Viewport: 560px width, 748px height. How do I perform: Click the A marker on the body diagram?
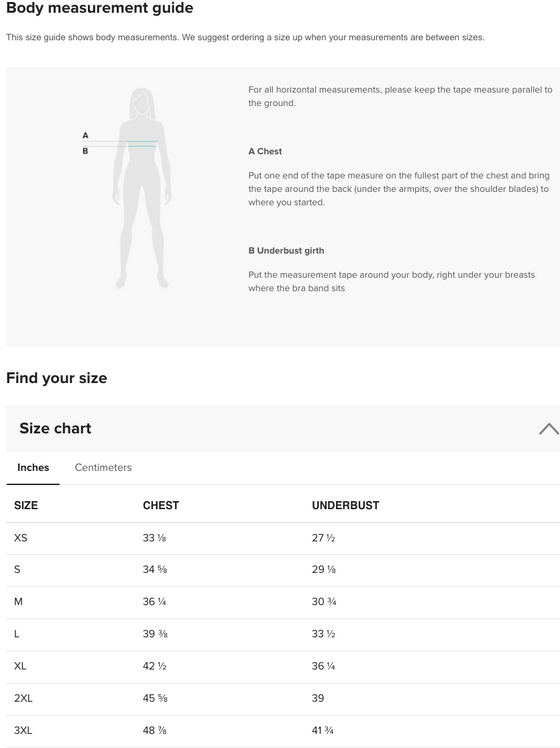85,135
